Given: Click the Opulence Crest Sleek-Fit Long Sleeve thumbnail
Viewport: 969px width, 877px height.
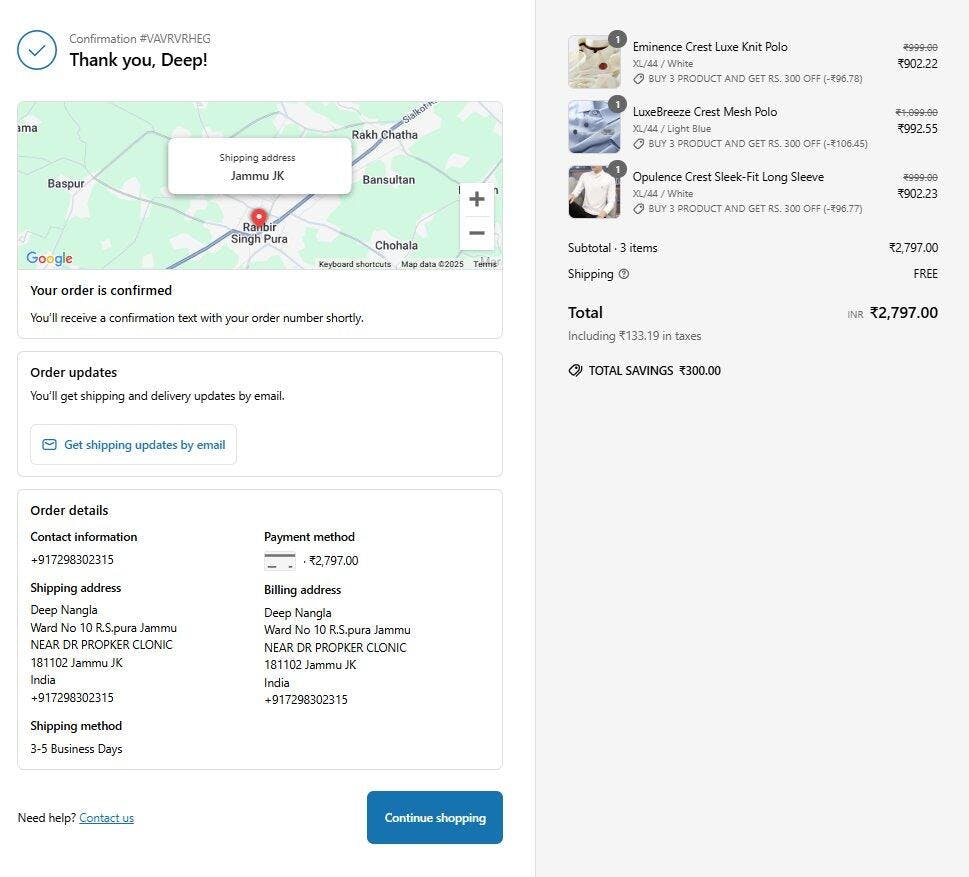Looking at the screenshot, I should pos(594,192).
